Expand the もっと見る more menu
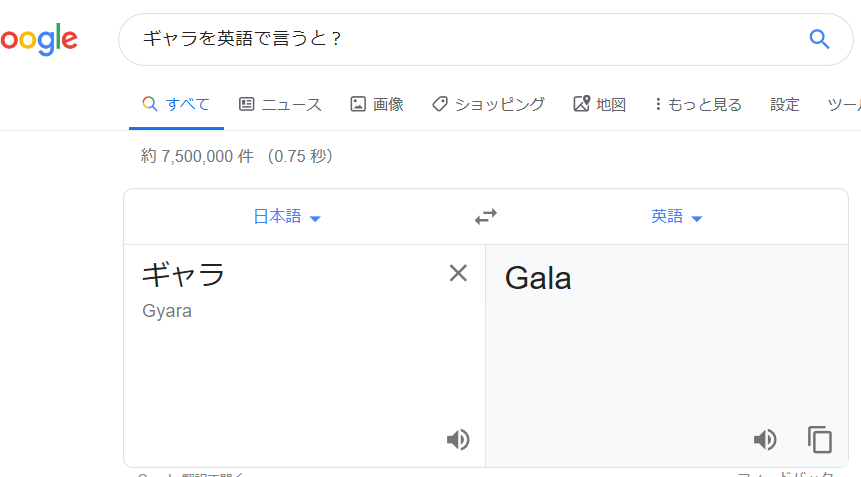The image size is (861, 477). pyautogui.click(x=698, y=104)
